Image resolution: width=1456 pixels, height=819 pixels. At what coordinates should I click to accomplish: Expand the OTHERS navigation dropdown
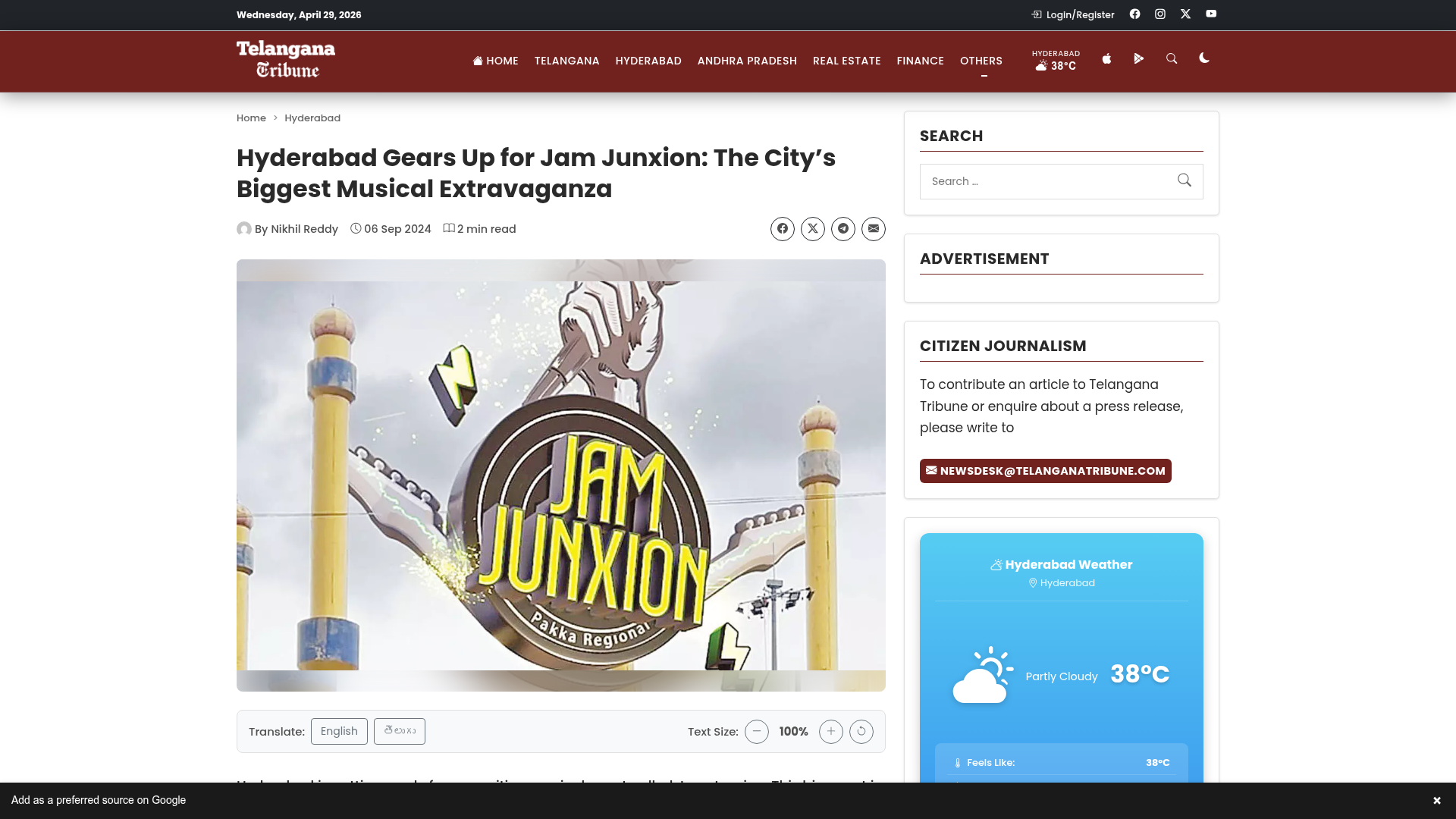[x=981, y=61]
